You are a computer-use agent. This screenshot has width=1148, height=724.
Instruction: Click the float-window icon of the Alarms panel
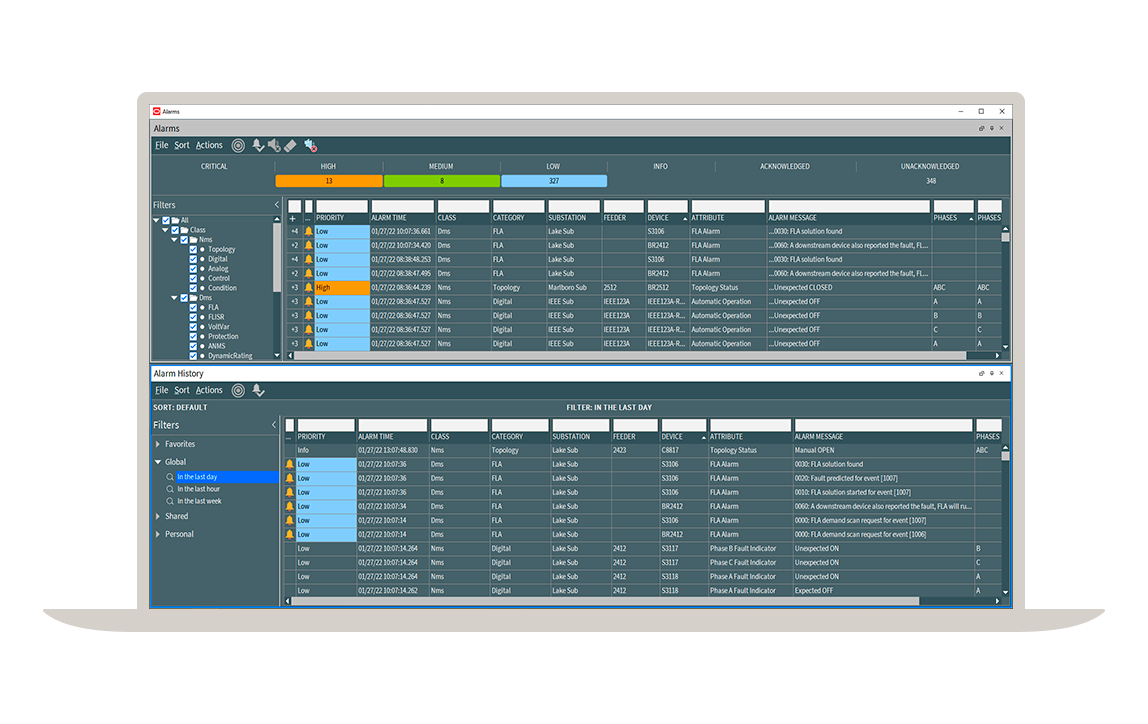pyautogui.click(x=982, y=128)
